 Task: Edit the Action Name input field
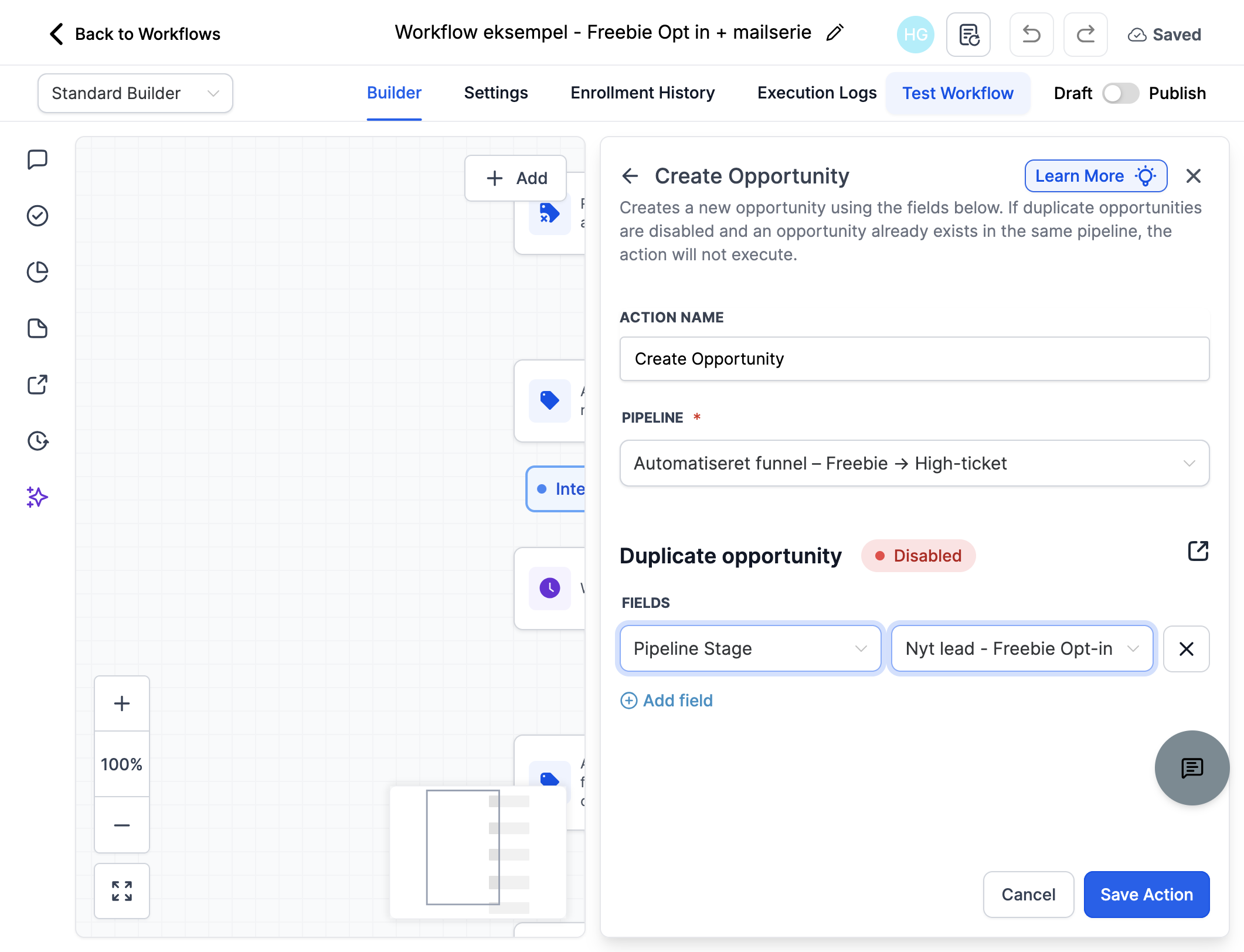[x=915, y=359]
